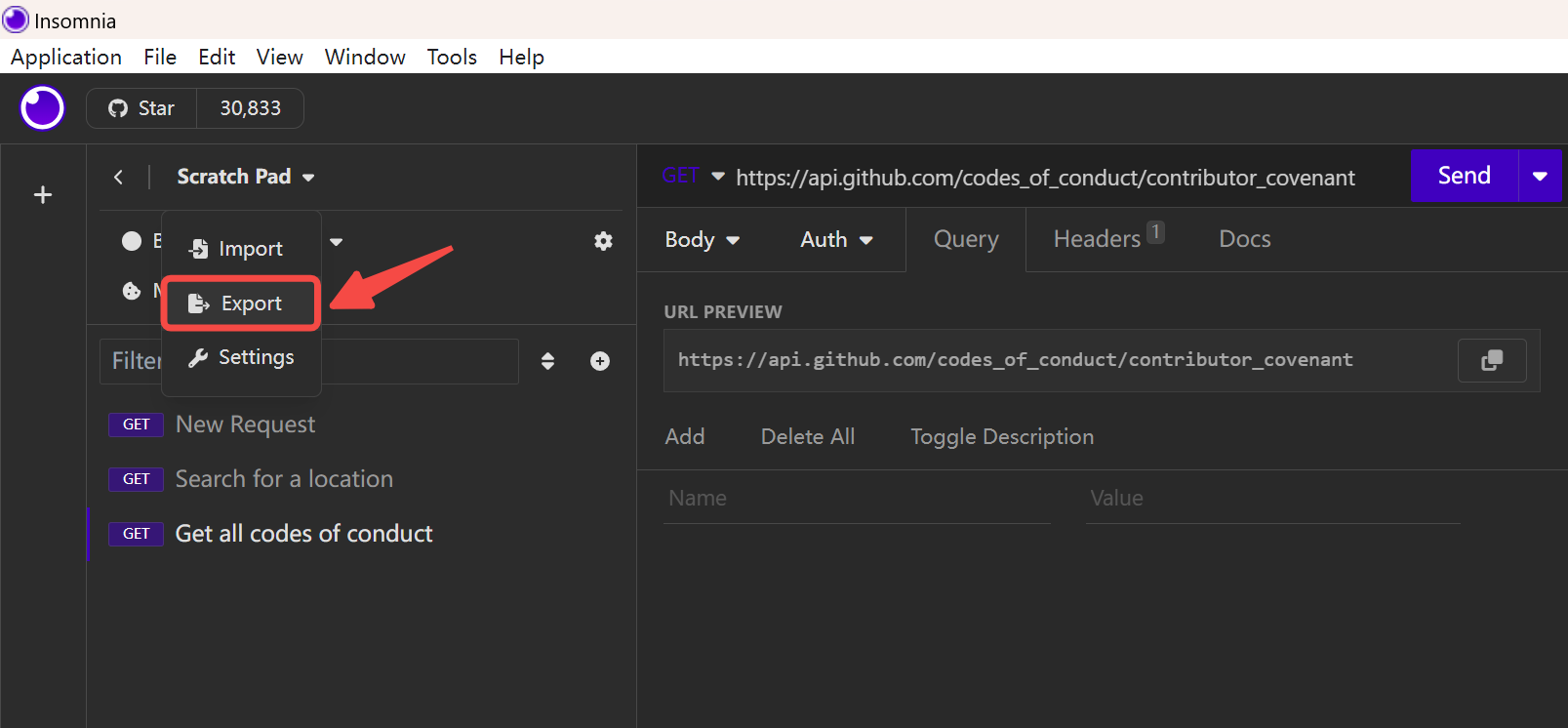Click the Filter input field

[309, 361]
